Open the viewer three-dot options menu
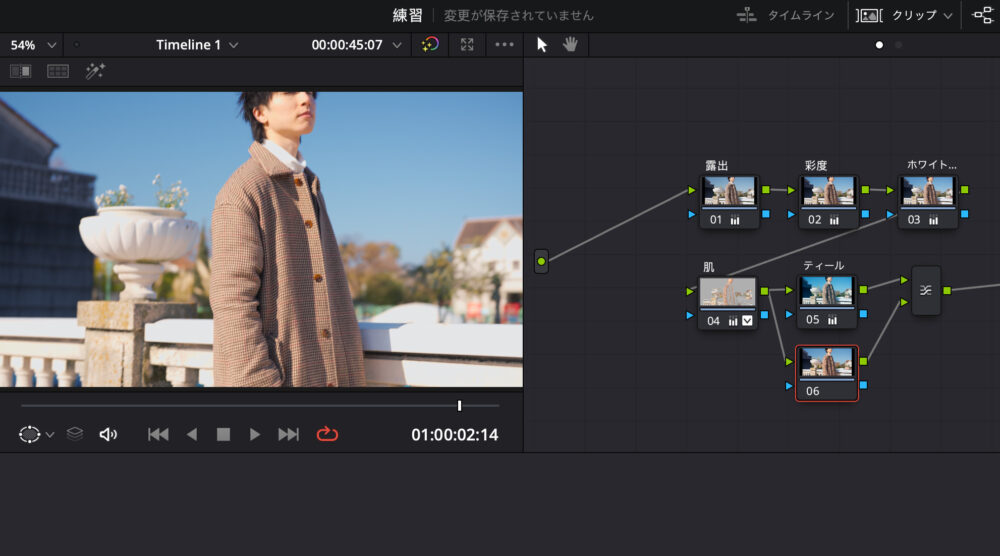1000x556 pixels. pos(504,45)
